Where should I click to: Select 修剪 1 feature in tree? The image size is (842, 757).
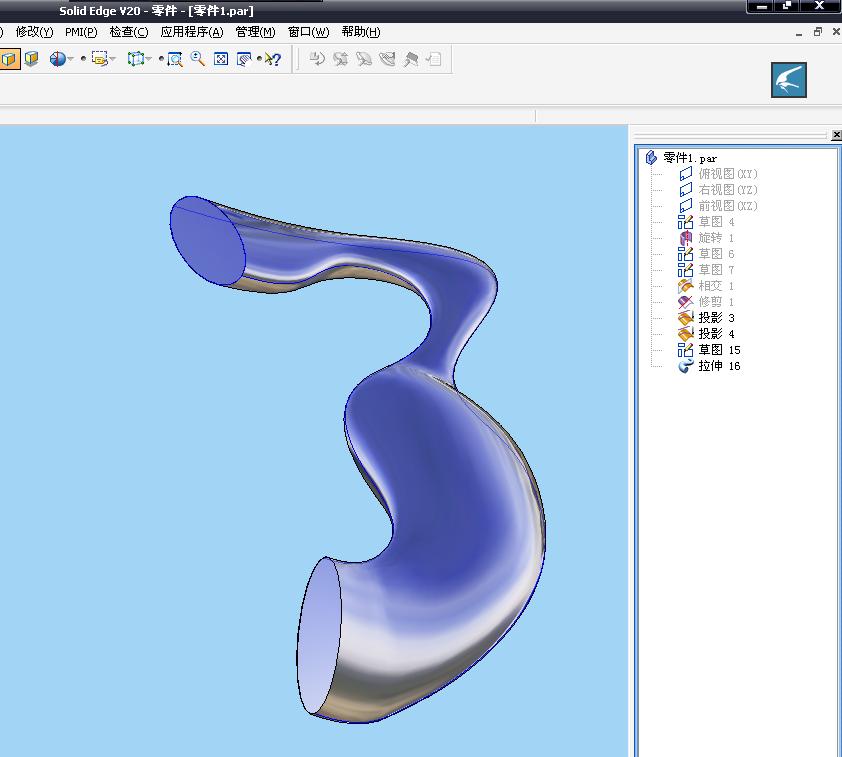coord(716,302)
